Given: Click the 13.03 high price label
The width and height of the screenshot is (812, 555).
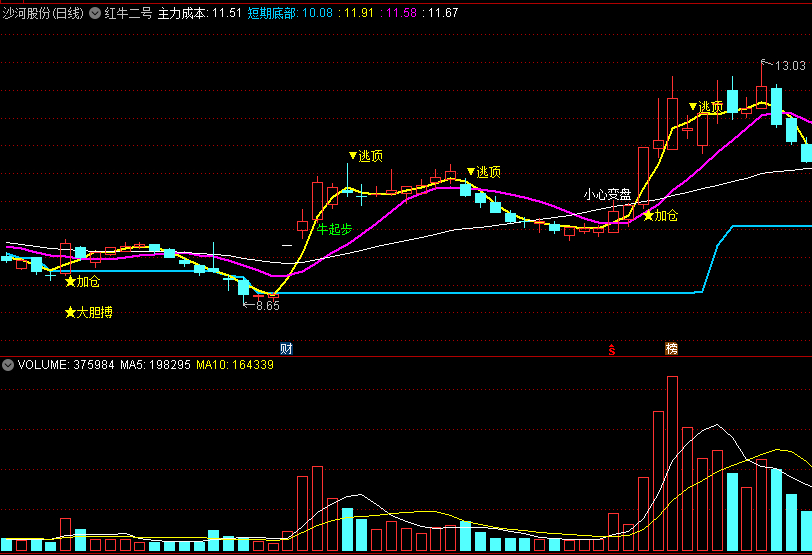Looking at the screenshot, I should 790,66.
